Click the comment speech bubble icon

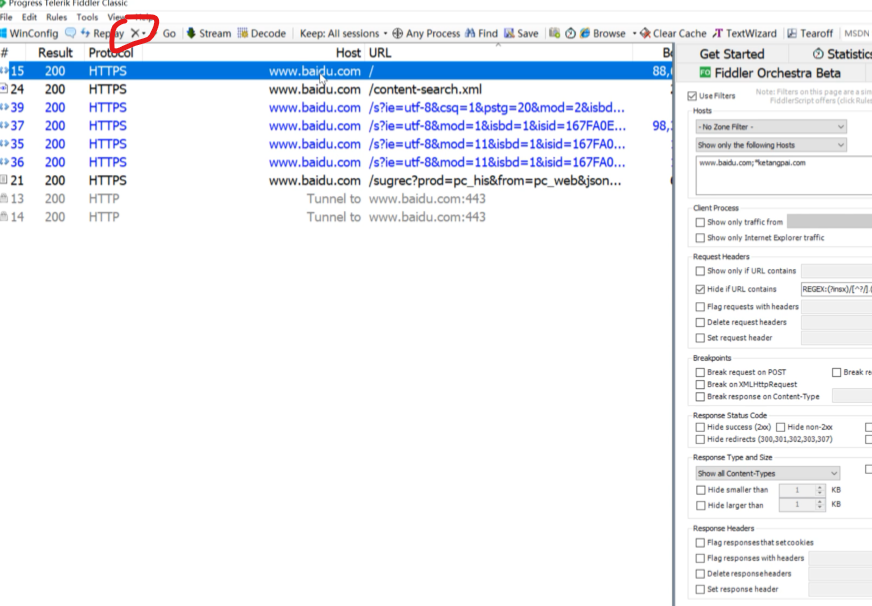70,33
